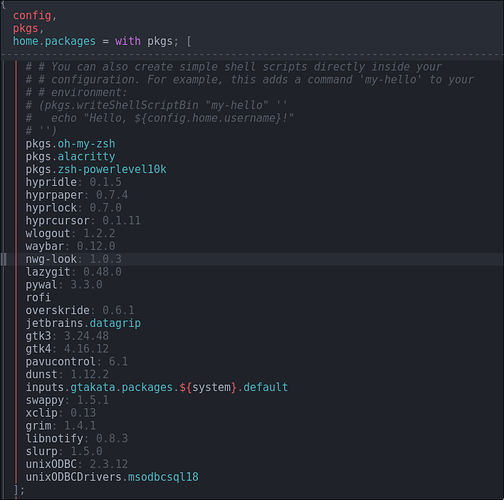The image size is (504, 500).
Task: Click the 'with' keyword
Action: [128, 41]
